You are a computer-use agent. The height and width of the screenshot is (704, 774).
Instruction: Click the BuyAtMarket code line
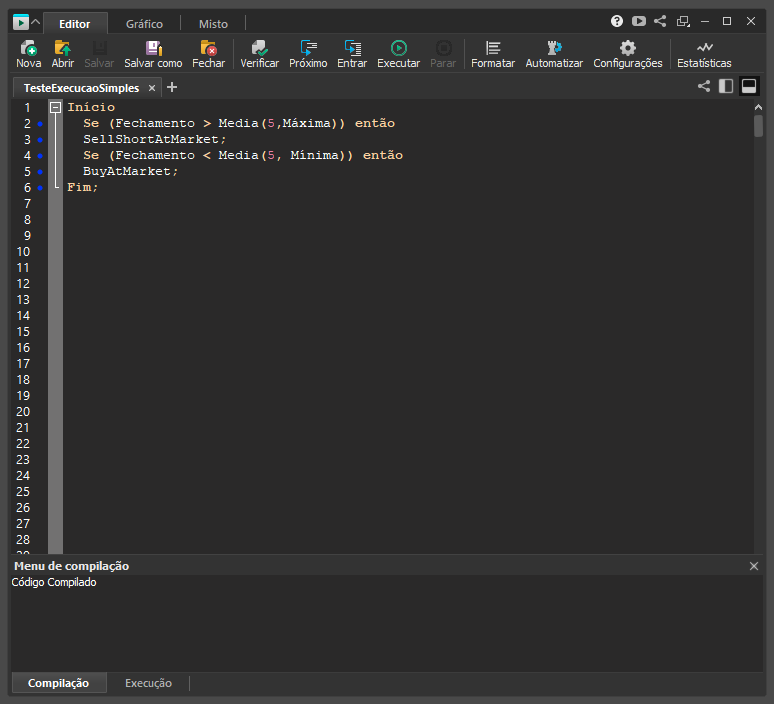(130, 171)
